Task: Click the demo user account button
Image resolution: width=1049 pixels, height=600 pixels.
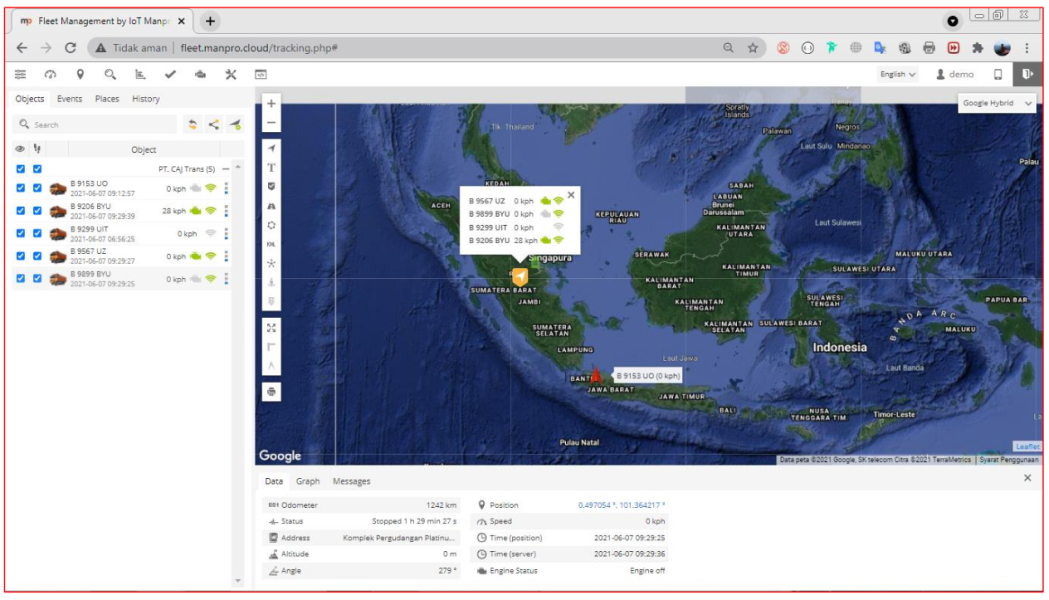Action: point(955,74)
